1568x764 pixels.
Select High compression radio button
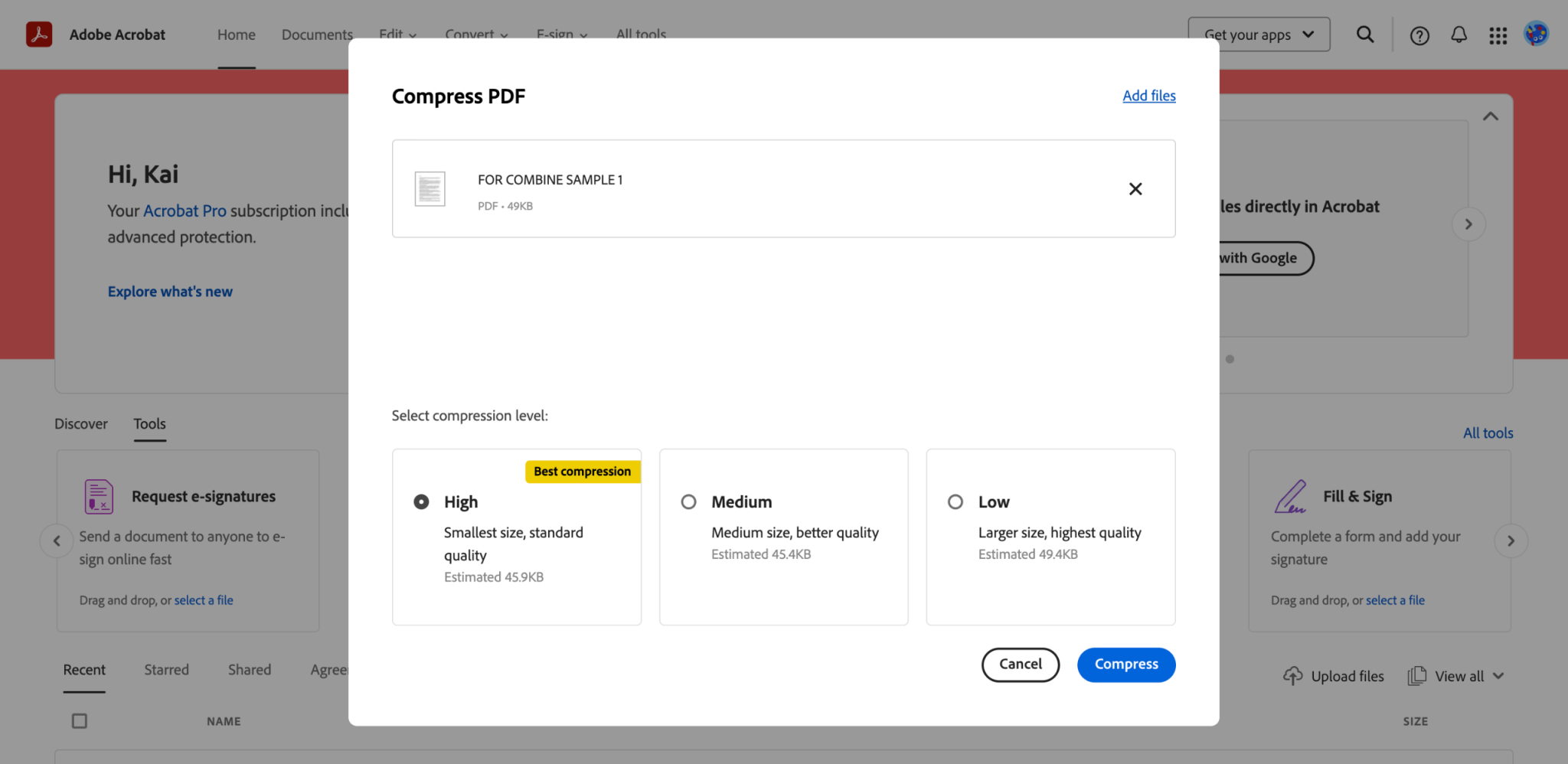421,502
